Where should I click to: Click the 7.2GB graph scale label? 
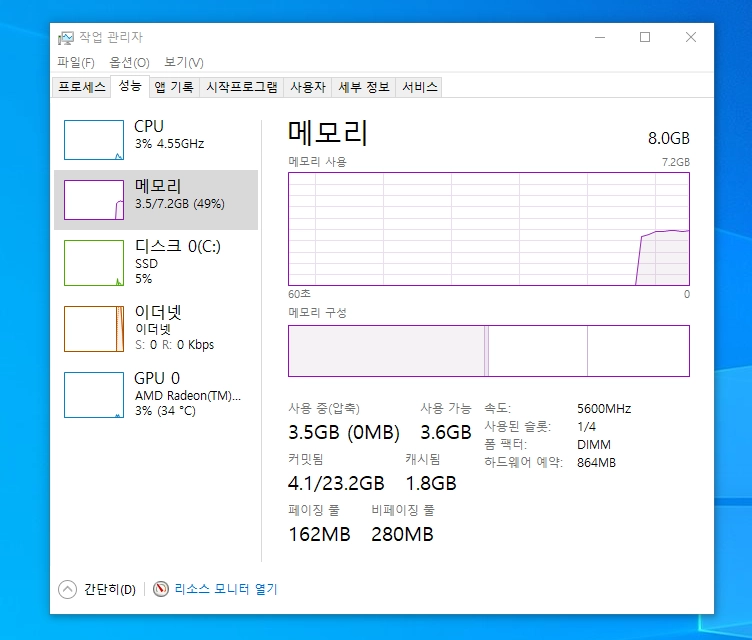coord(676,162)
